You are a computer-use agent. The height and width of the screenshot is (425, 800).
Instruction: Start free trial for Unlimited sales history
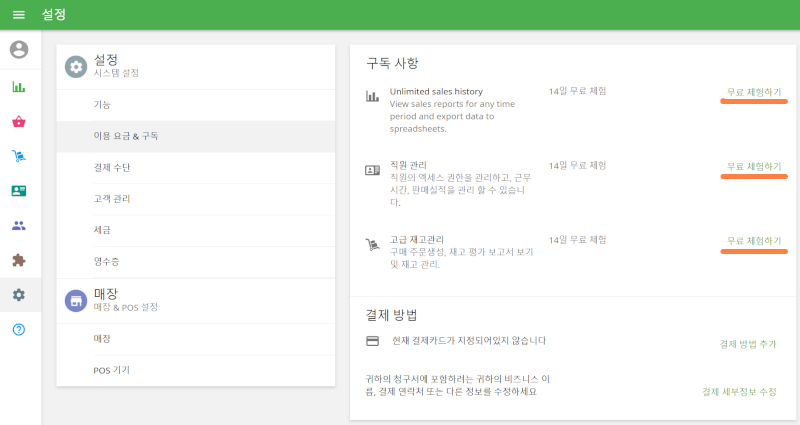coord(753,92)
